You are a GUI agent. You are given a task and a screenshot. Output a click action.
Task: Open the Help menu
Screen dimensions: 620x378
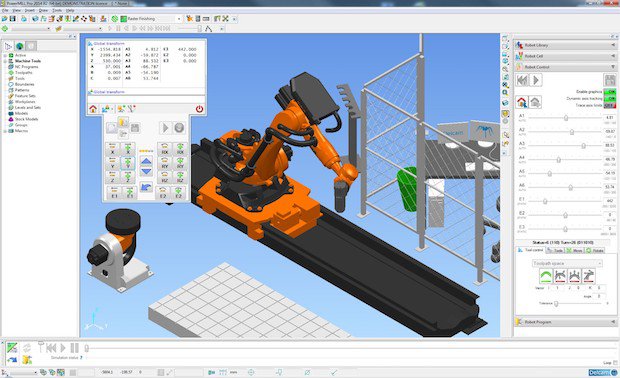point(70,10)
